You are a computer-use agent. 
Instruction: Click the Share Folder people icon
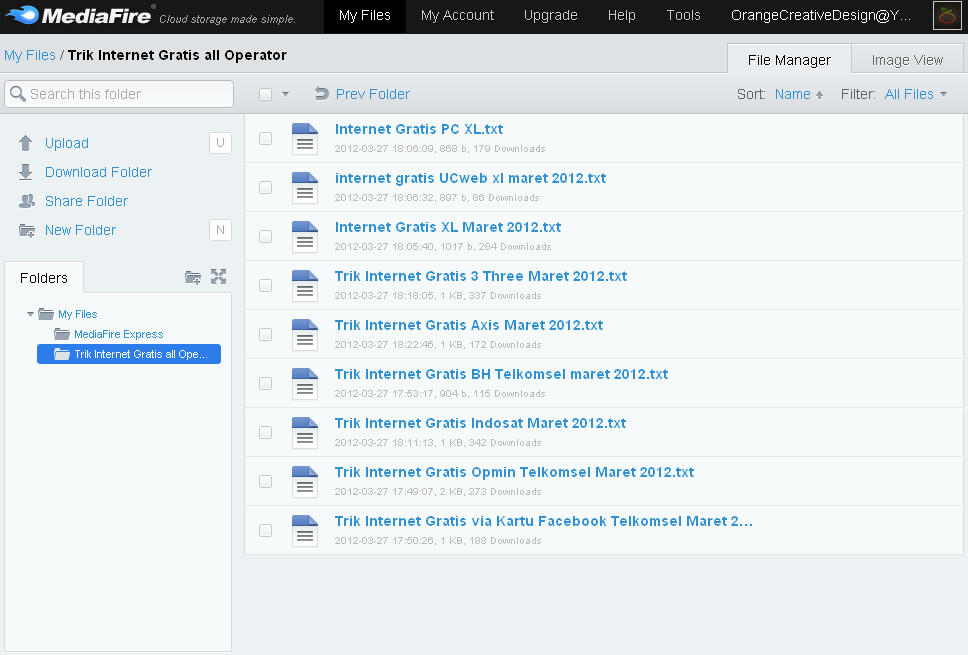[27, 201]
